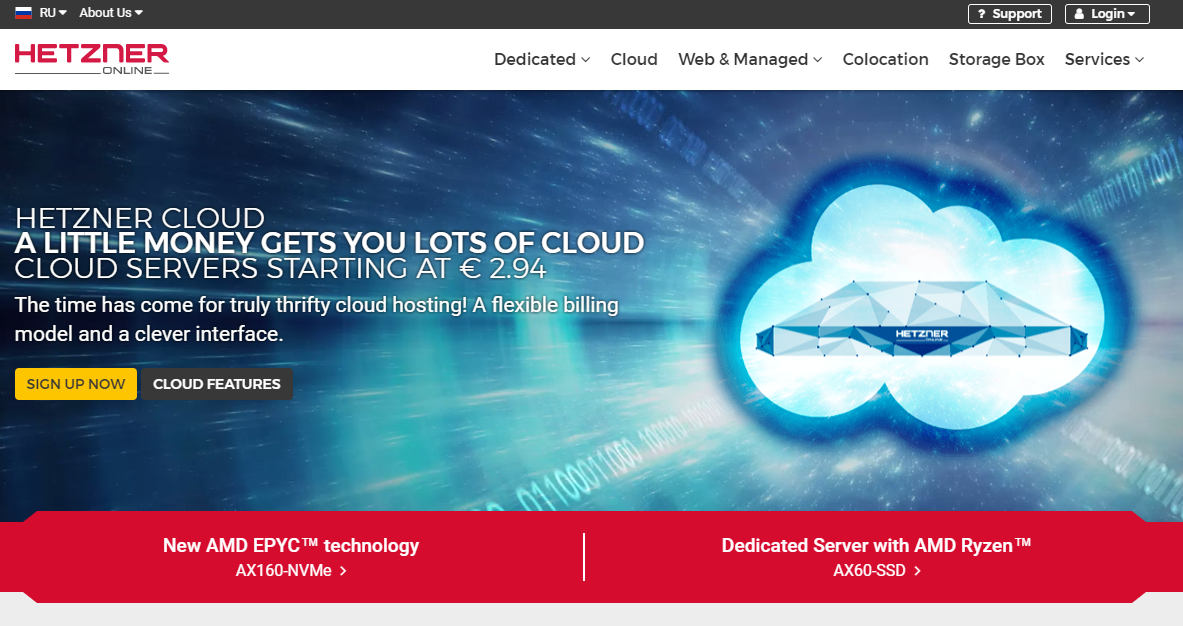
Task: Click the Cloud Features button
Action: click(217, 384)
